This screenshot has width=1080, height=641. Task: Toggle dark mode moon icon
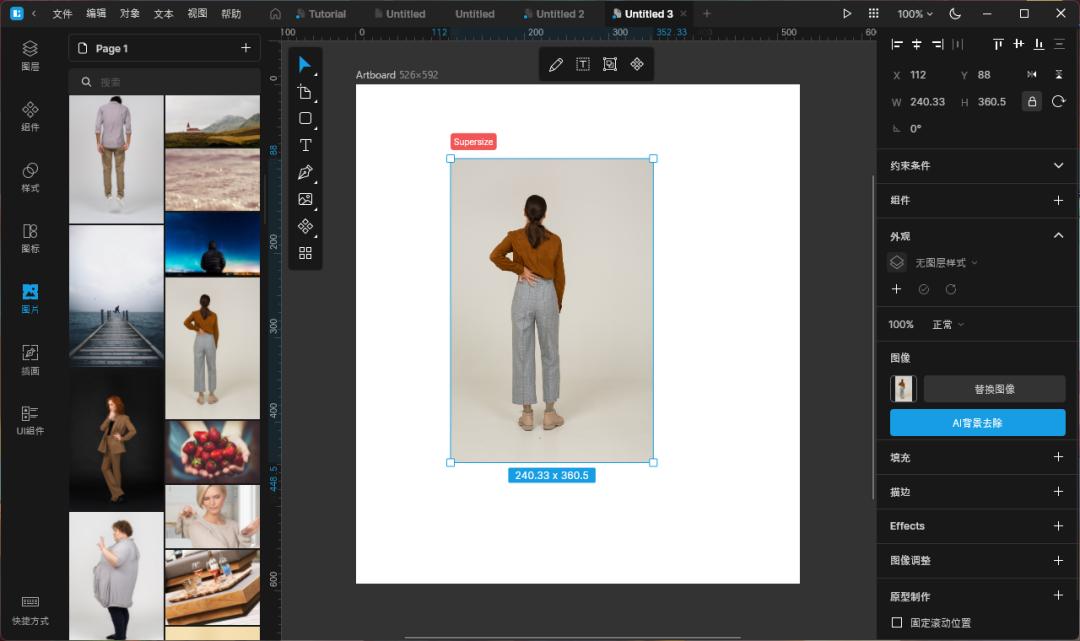coord(954,14)
